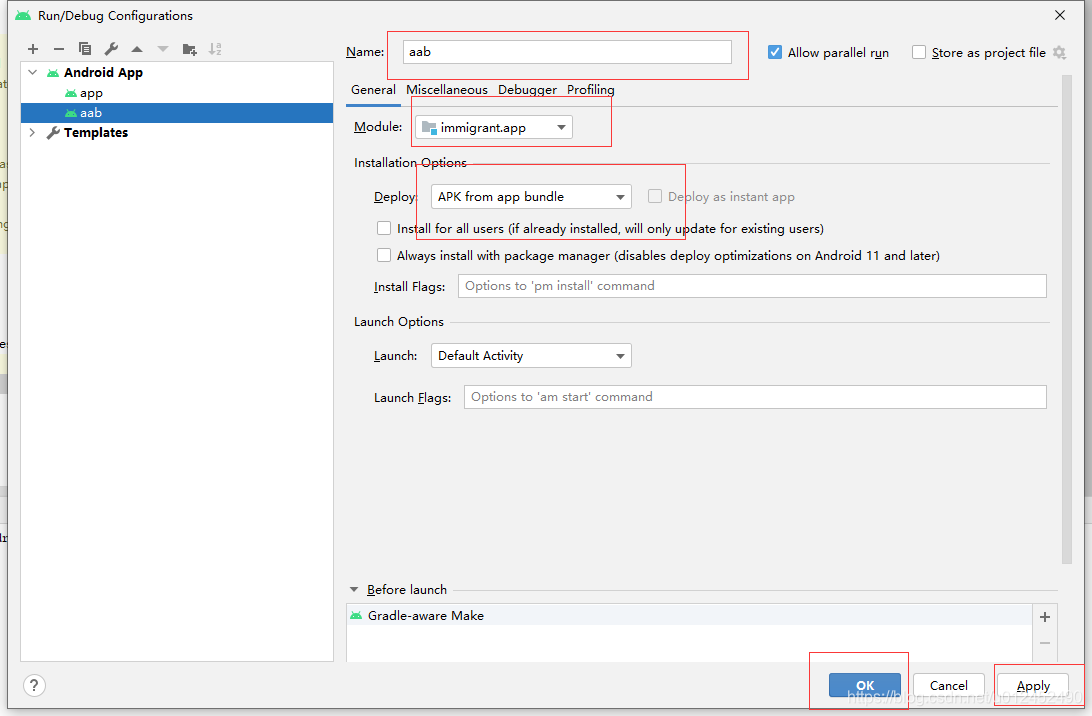Open the Launch dropdown set to Default Activity
This screenshot has width=1092, height=716.
pos(531,355)
